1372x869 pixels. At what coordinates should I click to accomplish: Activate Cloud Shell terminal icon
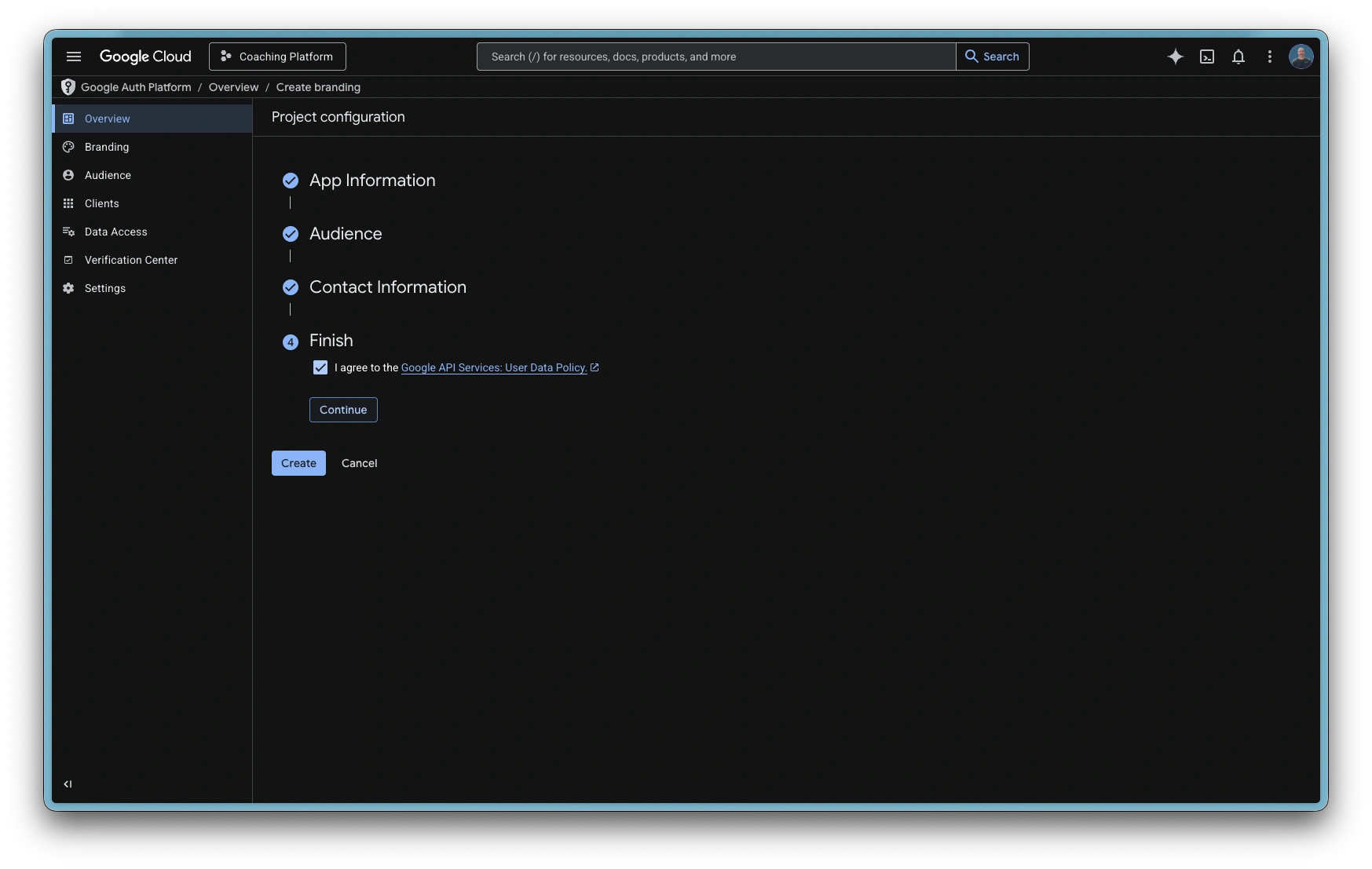(1207, 57)
